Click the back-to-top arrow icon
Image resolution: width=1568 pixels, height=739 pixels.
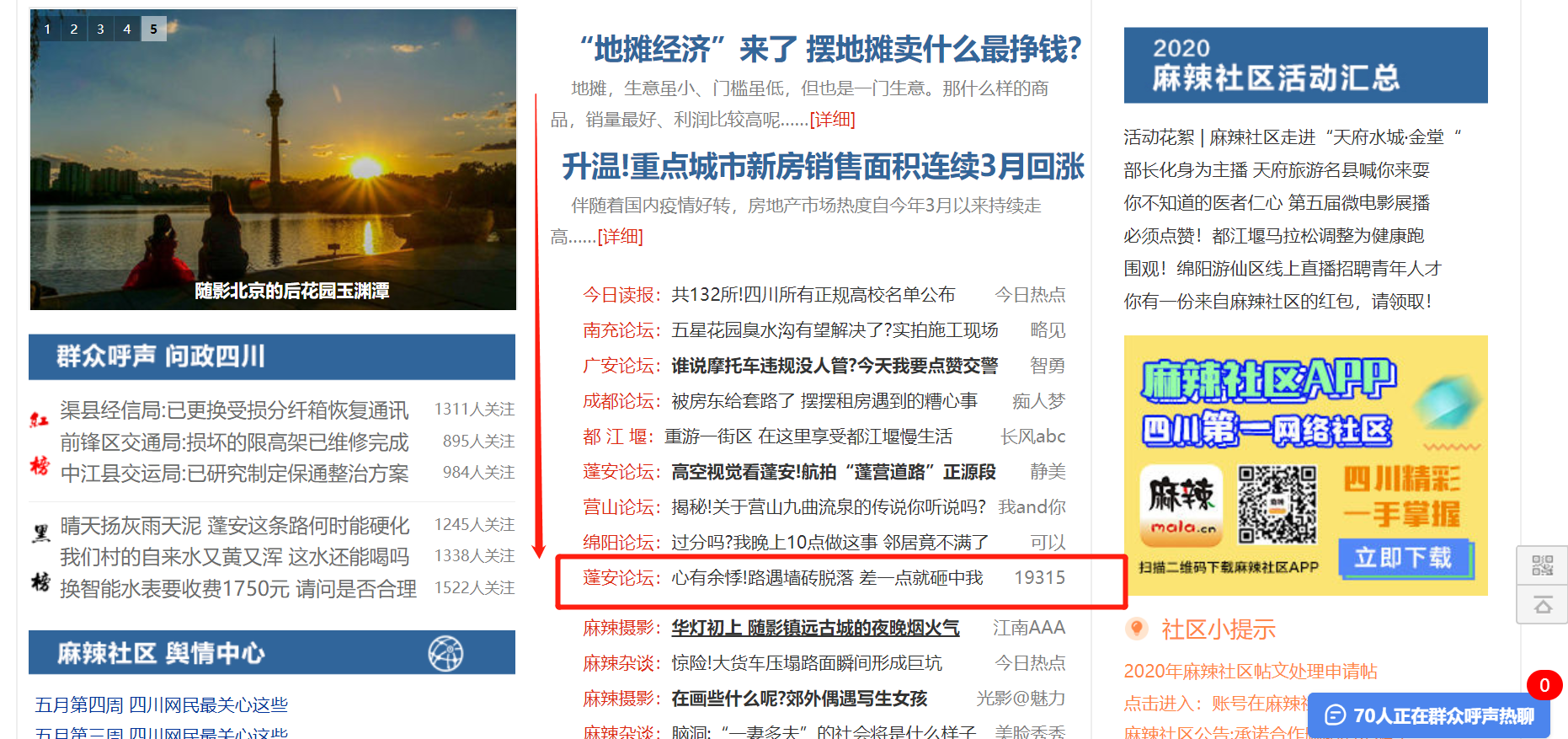click(1542, 605)
